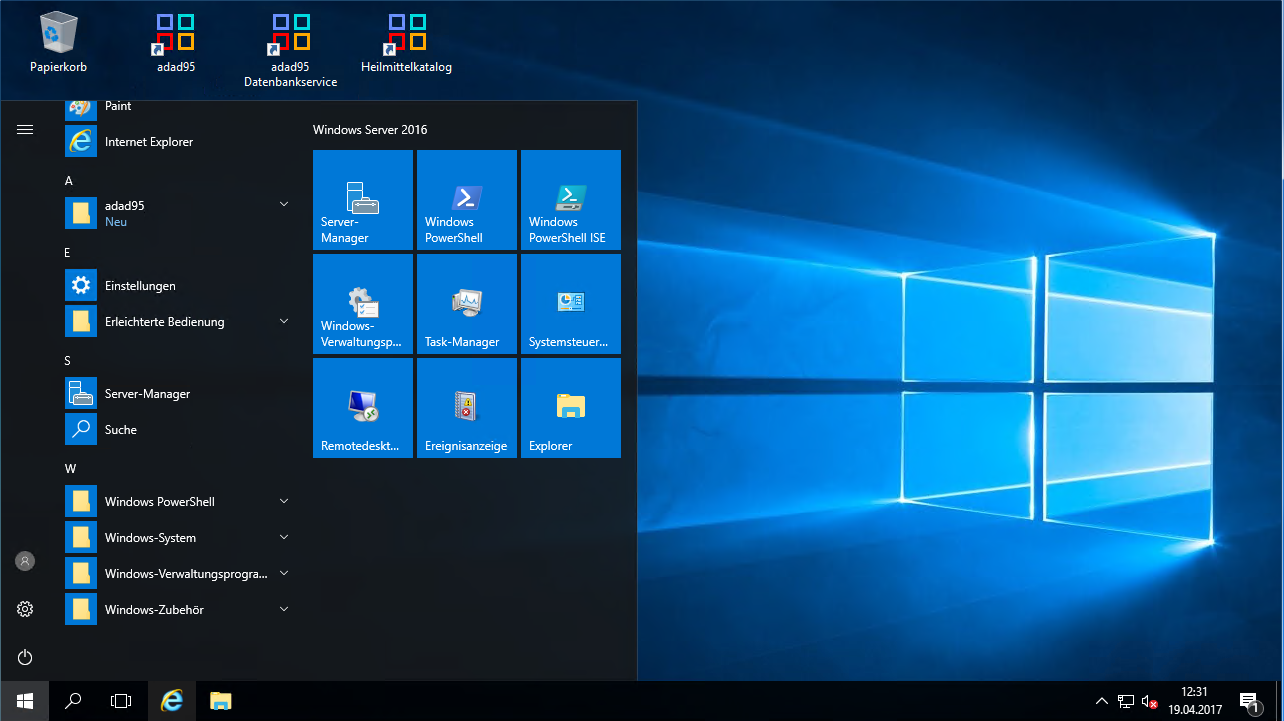
Task: Launch the Windows PowerShell tile
Action: [467, 200]
